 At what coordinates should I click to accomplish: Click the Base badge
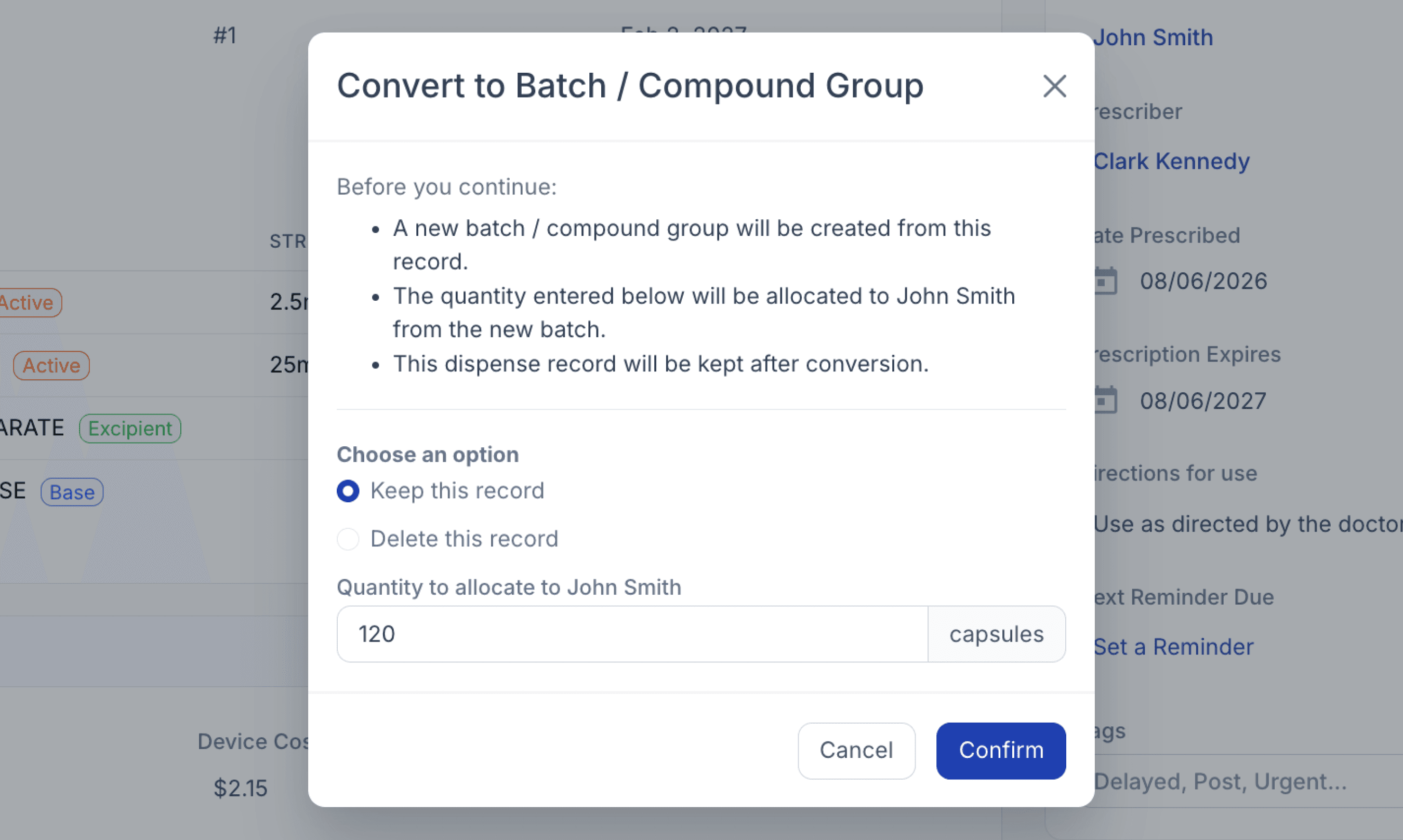point(72,492)
